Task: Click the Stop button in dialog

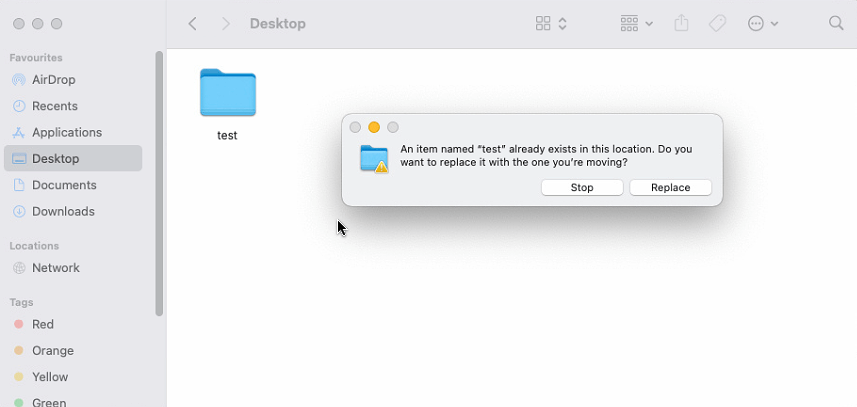Action: pos(582,188)
